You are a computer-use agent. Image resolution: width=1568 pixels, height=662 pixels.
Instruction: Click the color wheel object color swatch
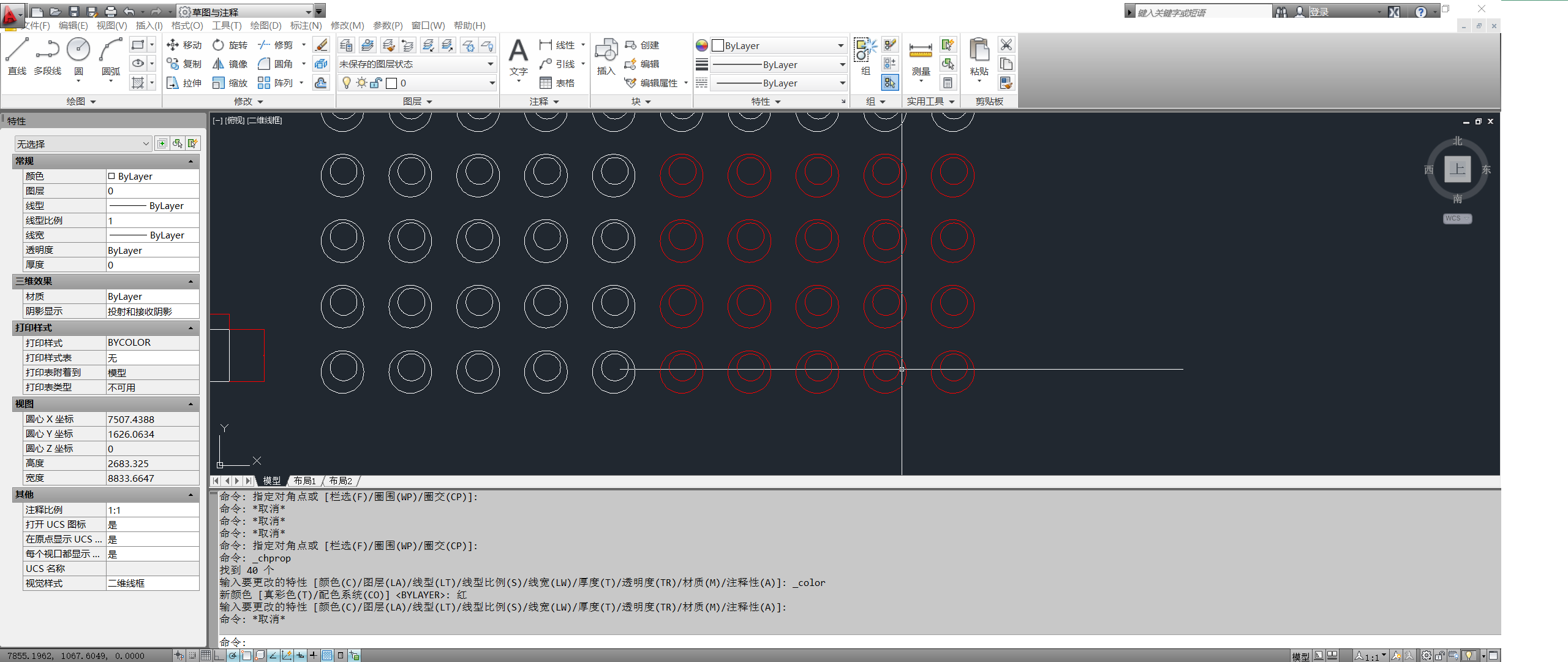pos(702,45)
